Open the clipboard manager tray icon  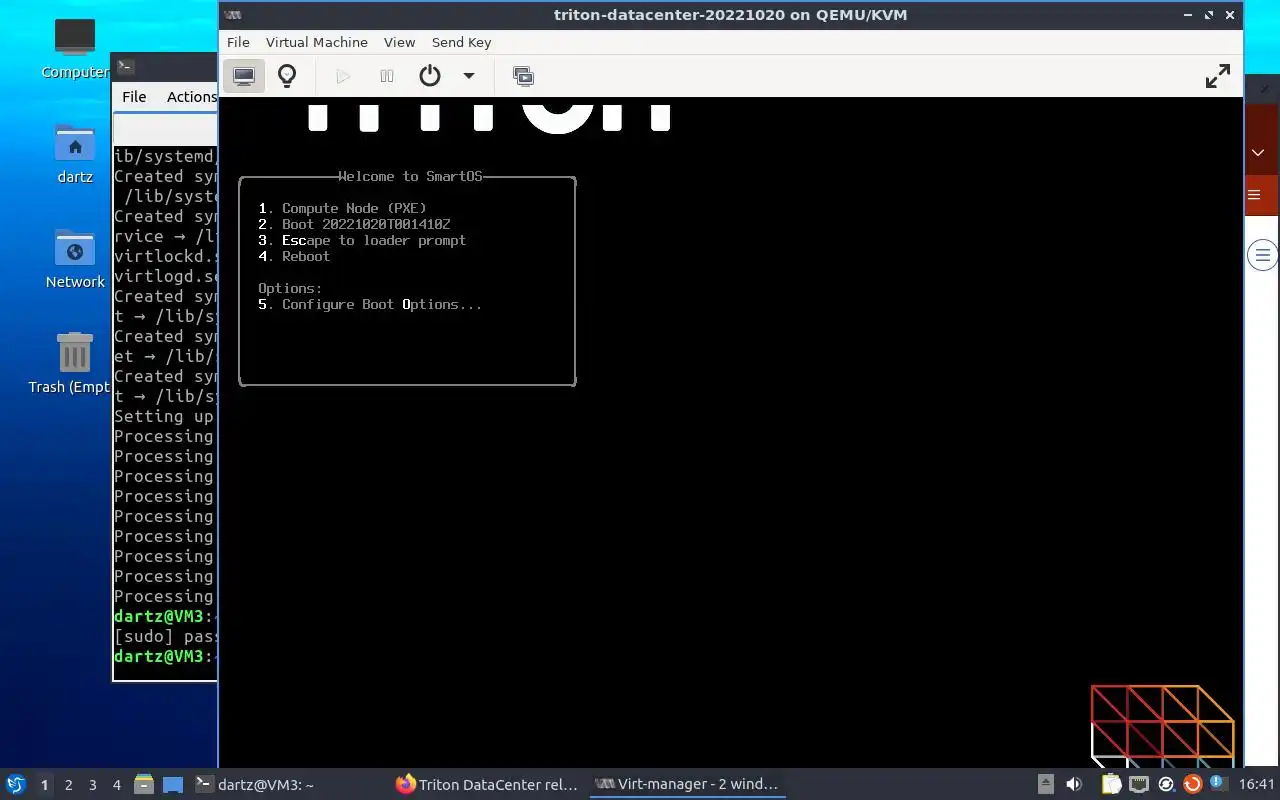click(x=1112, y=785)
